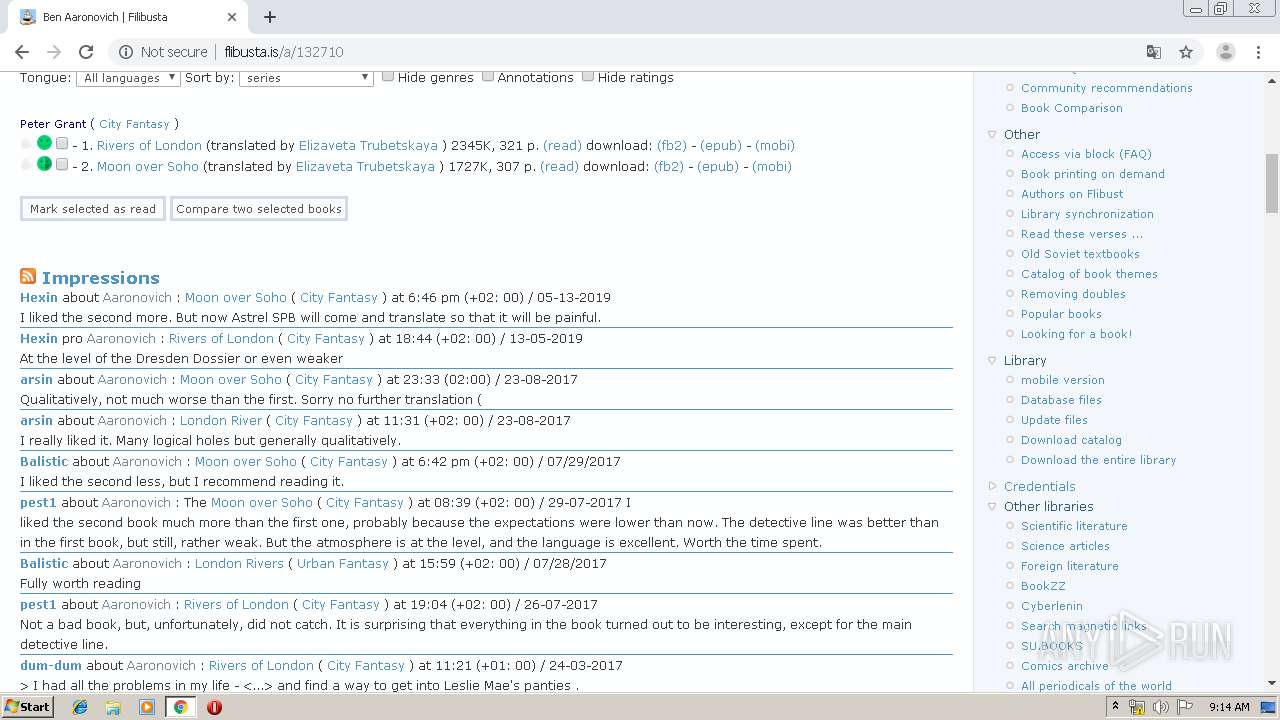Show hidden tray icons arrow
The height and width of the screenshot is (720, 1280).
1116,707
